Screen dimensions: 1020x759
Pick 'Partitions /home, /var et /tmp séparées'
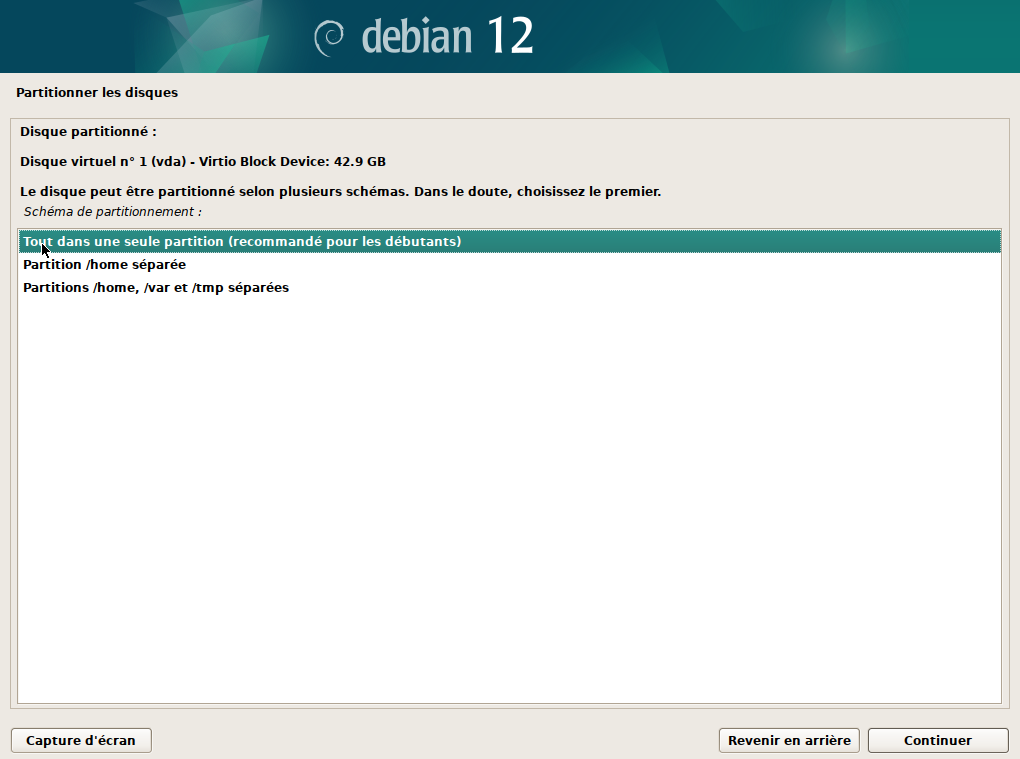click(x=509, y=287)
